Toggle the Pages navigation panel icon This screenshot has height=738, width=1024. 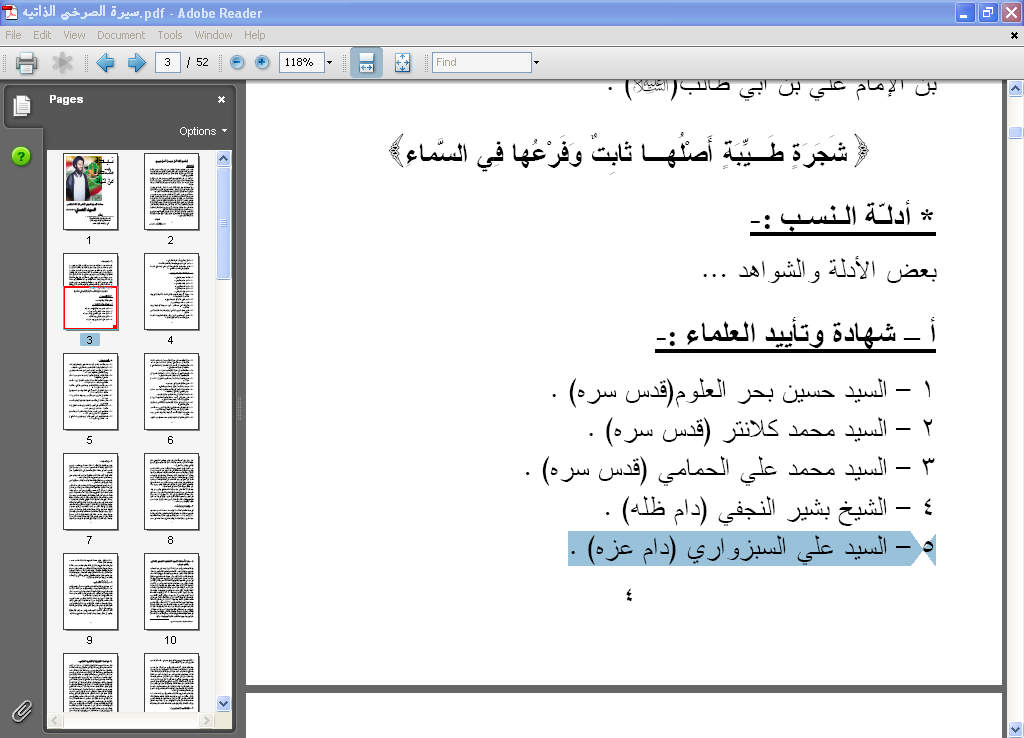tap(21, 105)
